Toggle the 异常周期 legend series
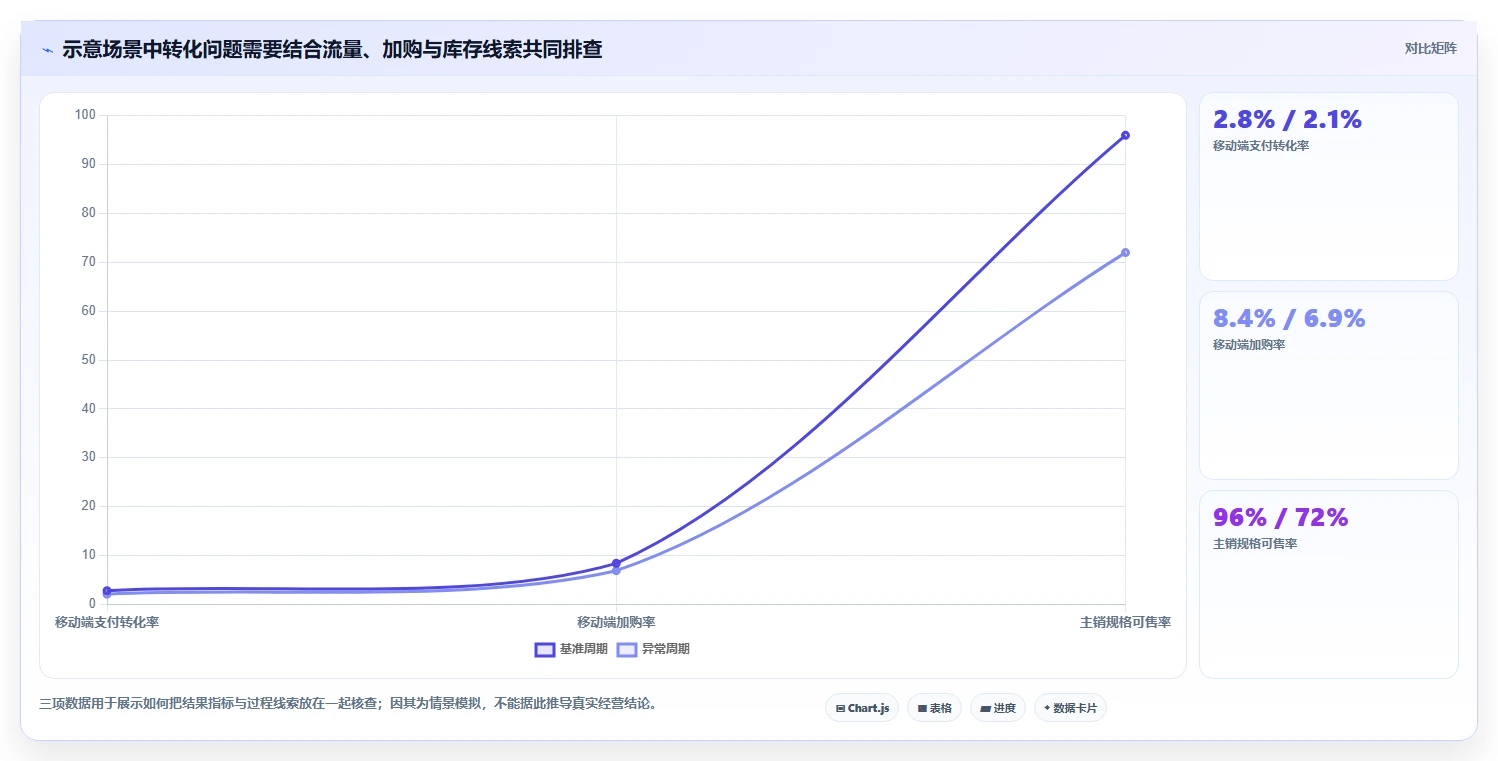Screen dimensions: 1498x761 tap(653, 649)
